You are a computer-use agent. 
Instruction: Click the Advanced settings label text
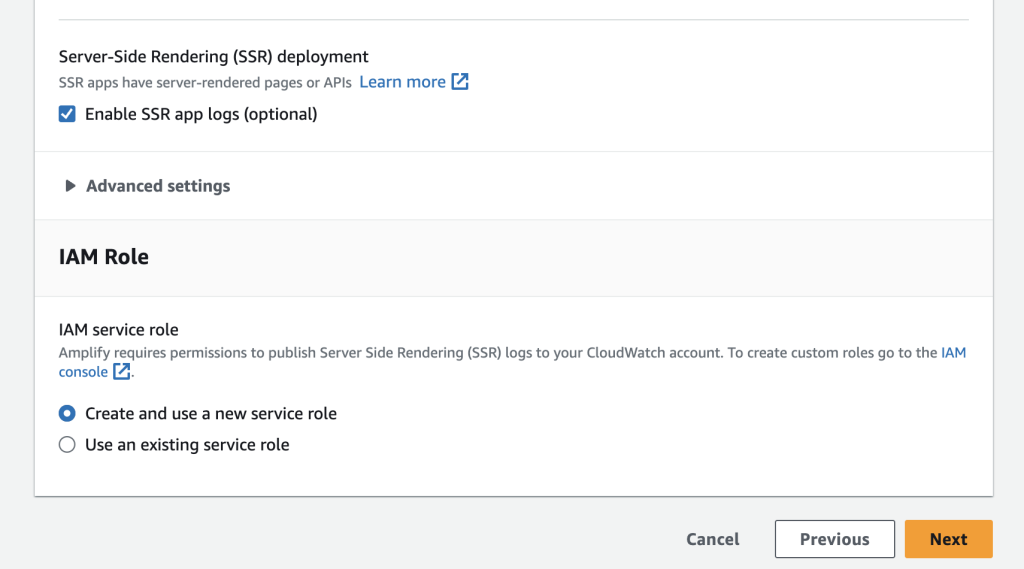coord(158,186)
